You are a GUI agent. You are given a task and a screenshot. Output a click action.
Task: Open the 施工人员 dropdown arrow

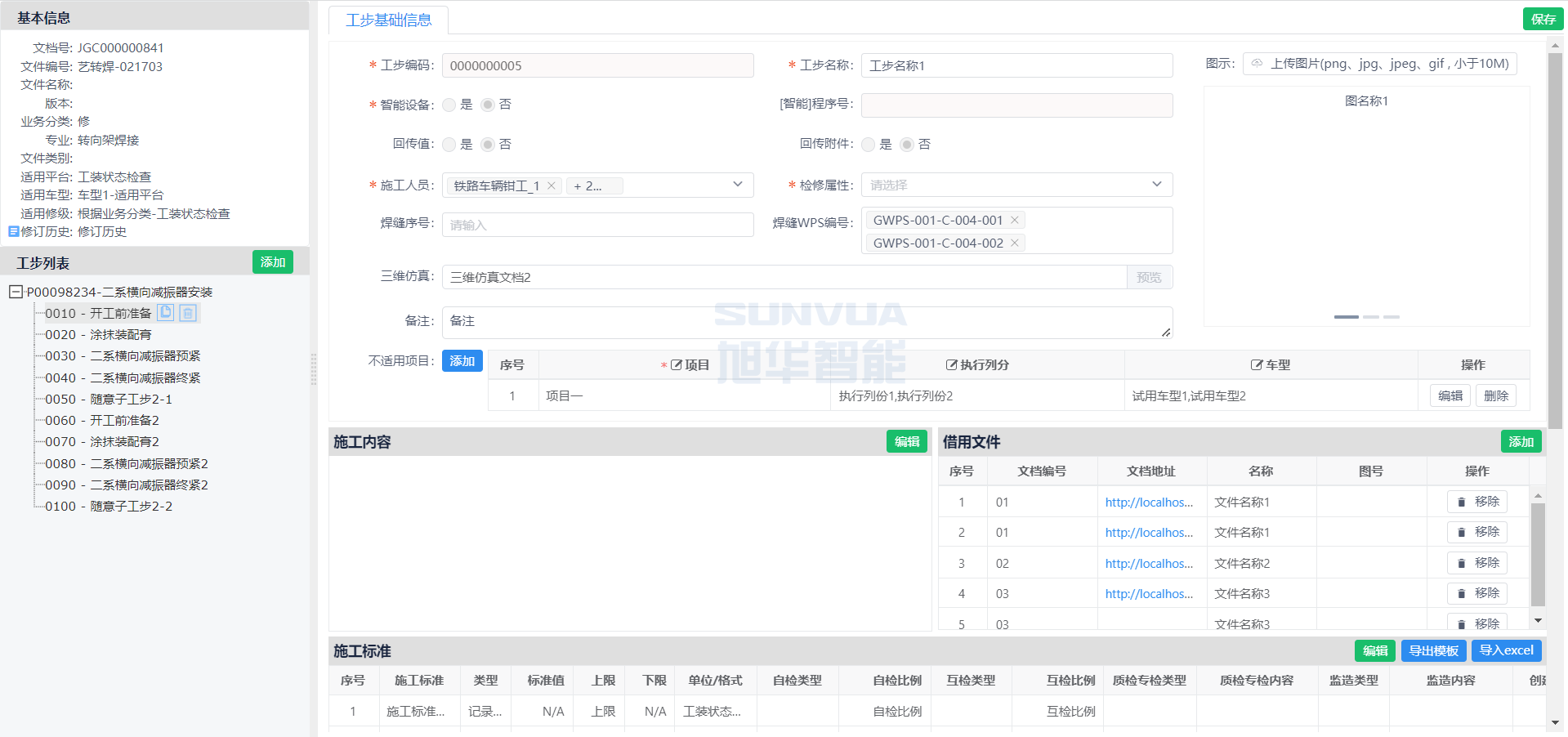coord(738,185)
